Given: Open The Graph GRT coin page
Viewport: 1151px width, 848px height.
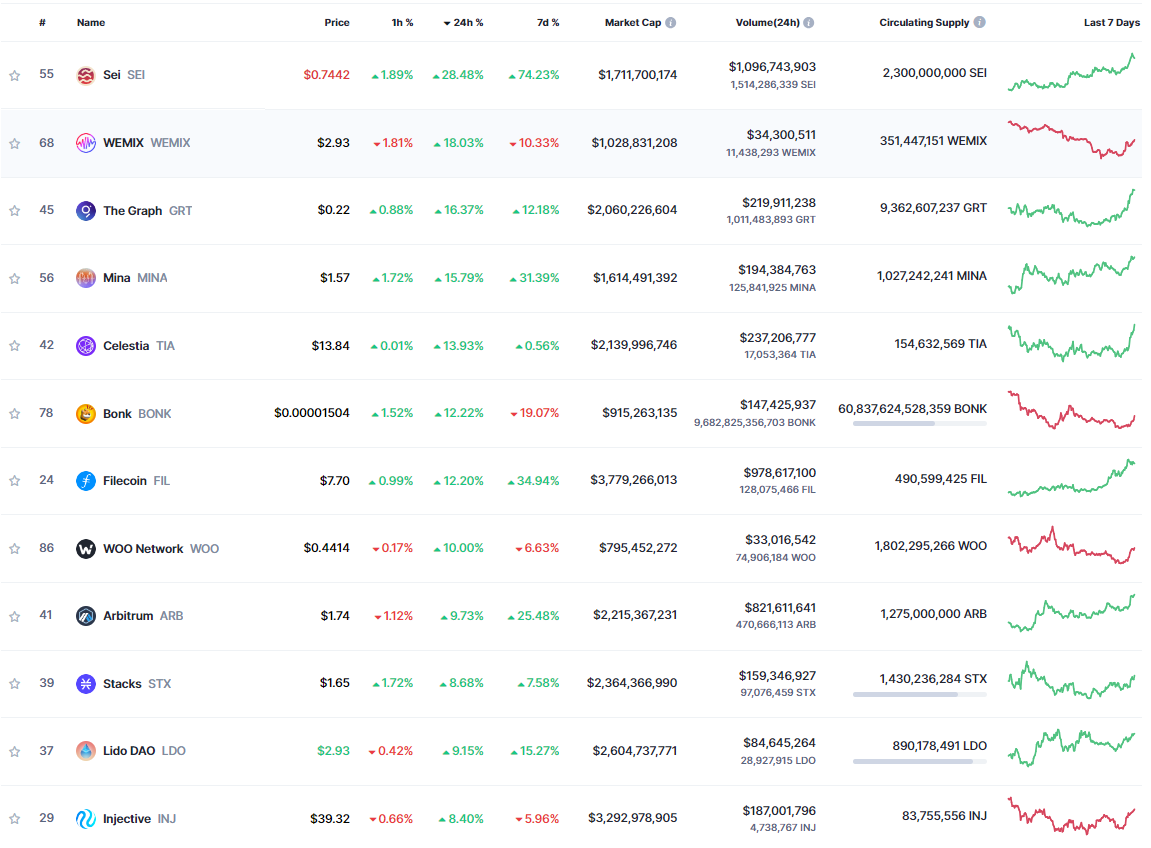Looking at the screenshot, I should tap(148, 211).
